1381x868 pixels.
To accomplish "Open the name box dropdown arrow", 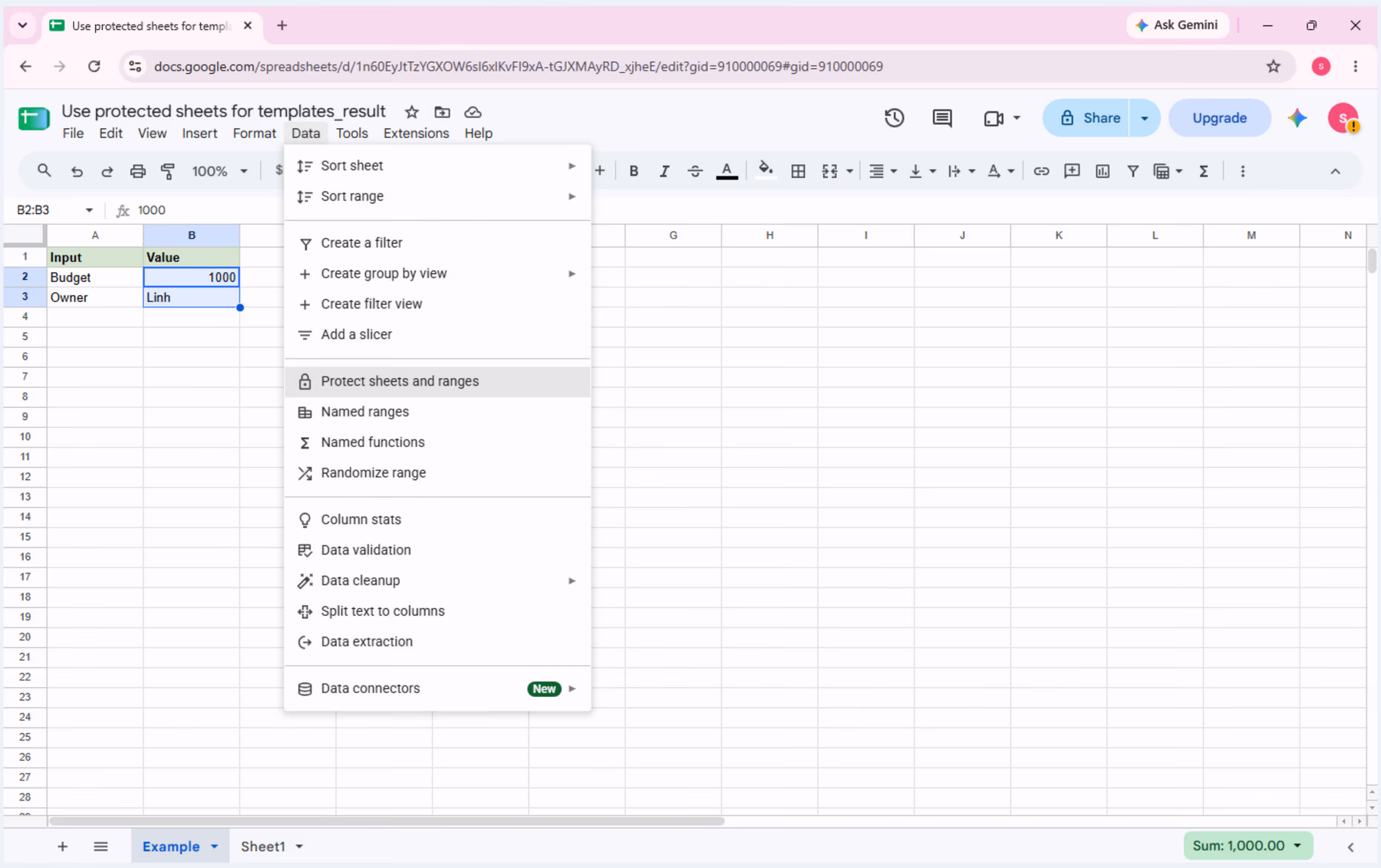I will 89,210.
